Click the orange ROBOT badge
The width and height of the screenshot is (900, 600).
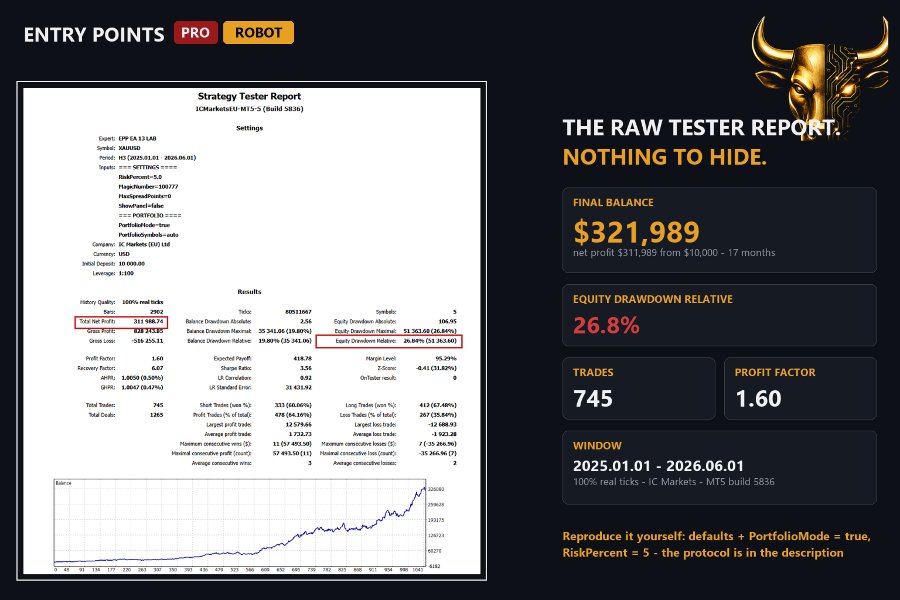tap(258, 33)
